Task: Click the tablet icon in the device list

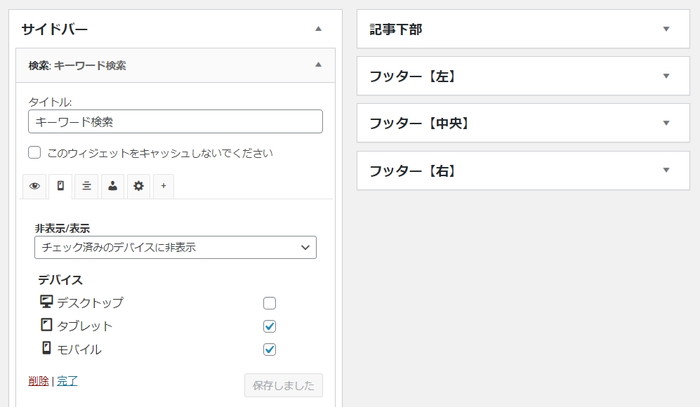Action: [46, 325]
